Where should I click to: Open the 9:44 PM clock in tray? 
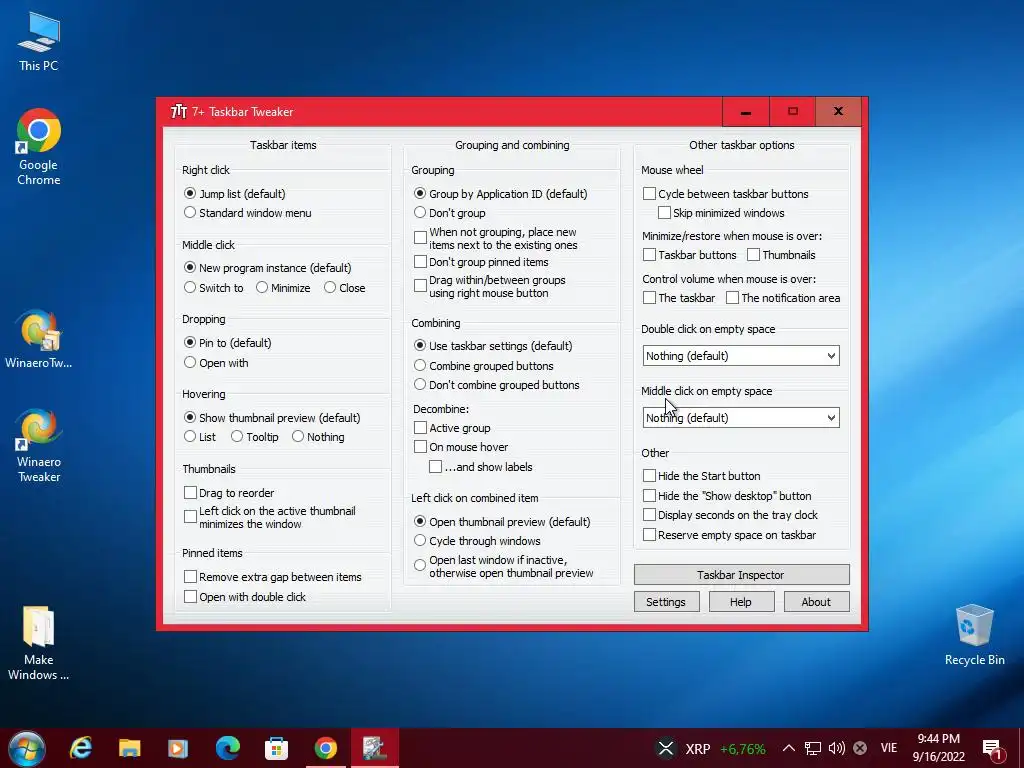pyautogui.click(x=938, y=748)
